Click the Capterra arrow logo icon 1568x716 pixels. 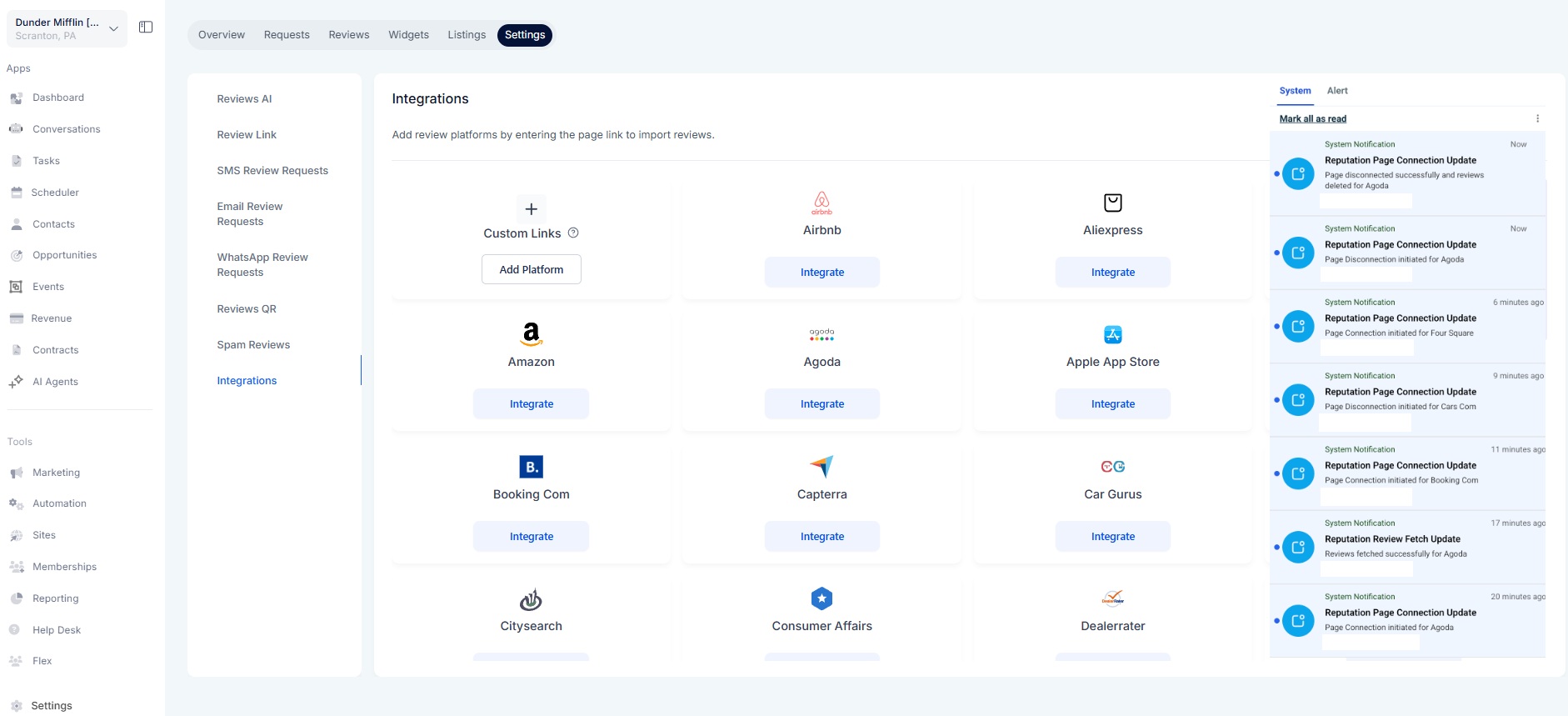821,467
